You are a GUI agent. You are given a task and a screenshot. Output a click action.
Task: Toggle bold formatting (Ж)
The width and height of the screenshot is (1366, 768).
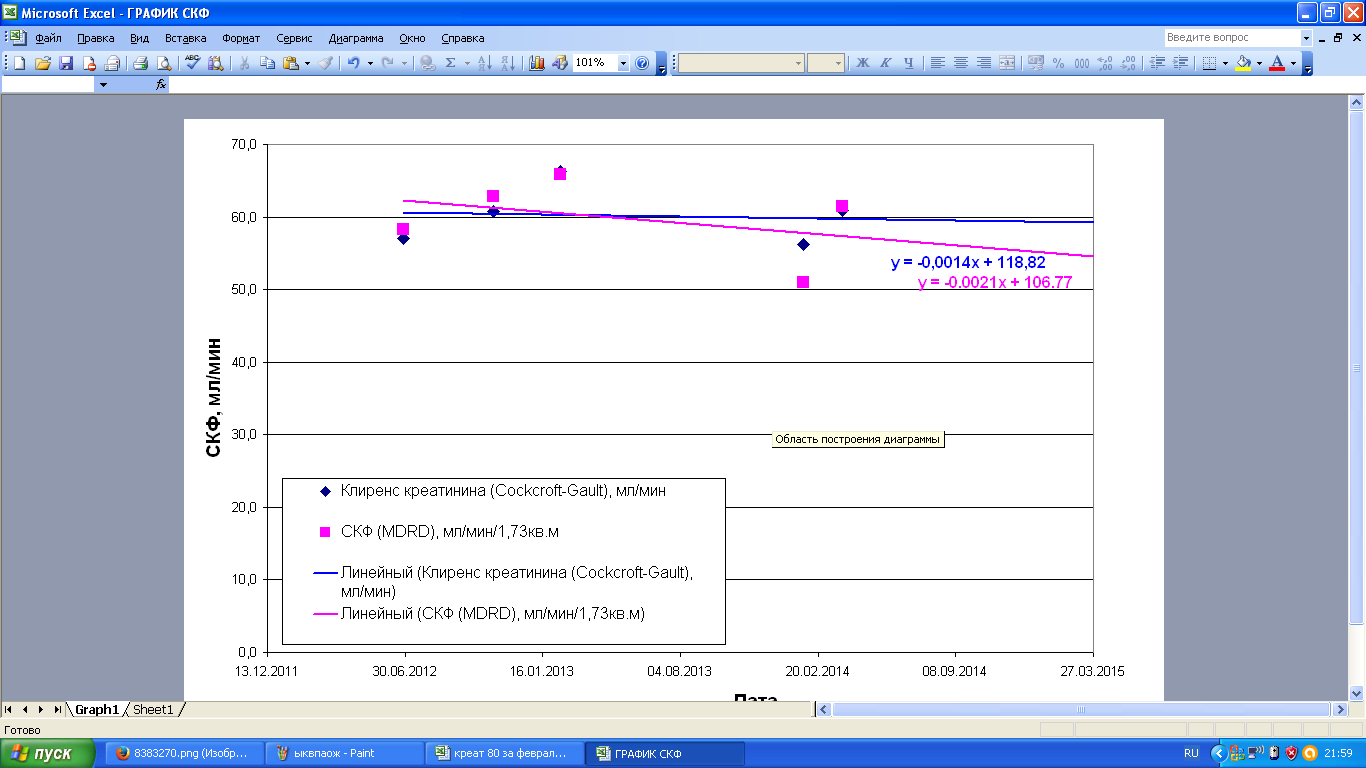863,63
